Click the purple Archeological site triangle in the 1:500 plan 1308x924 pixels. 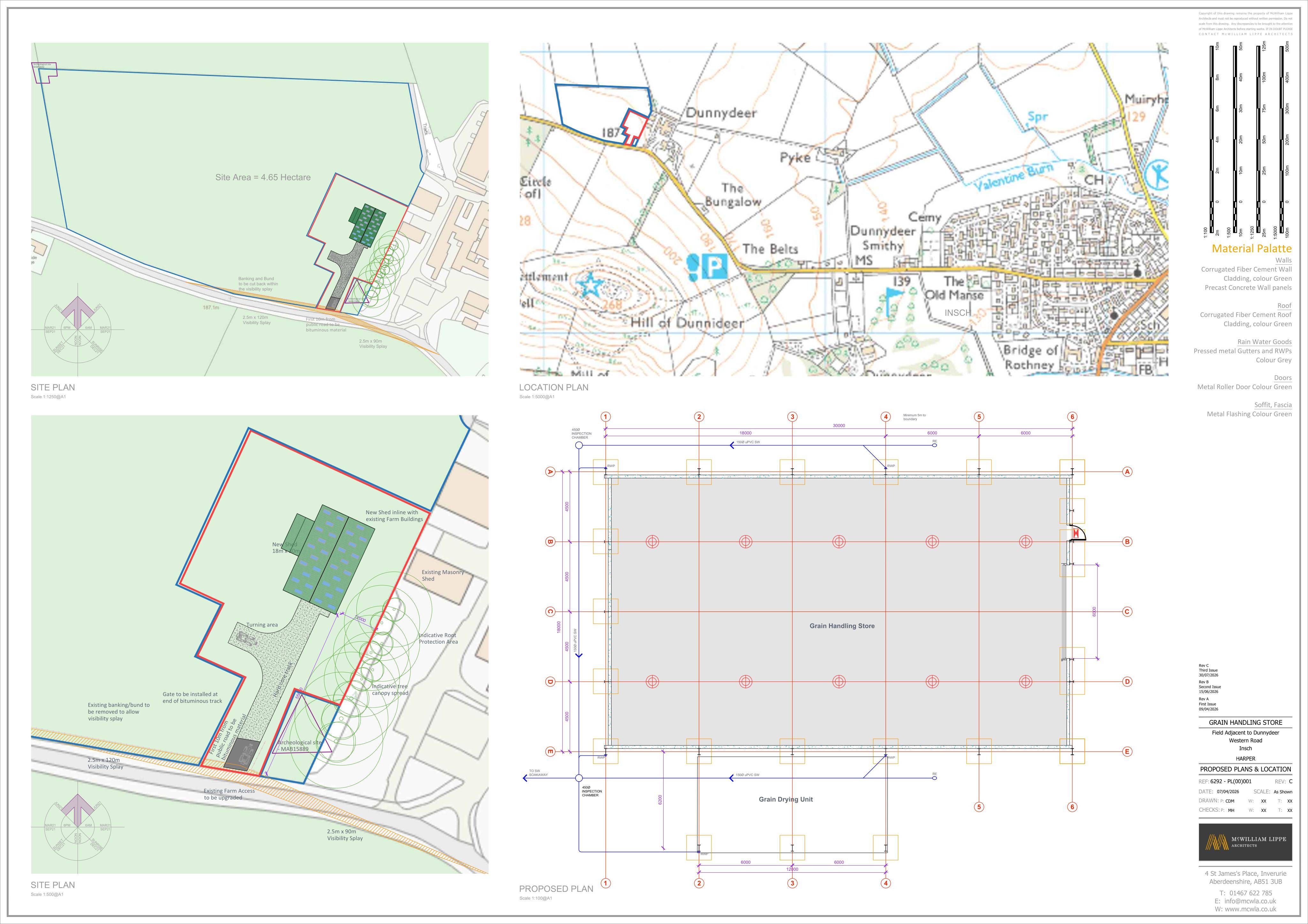point(302,725)
